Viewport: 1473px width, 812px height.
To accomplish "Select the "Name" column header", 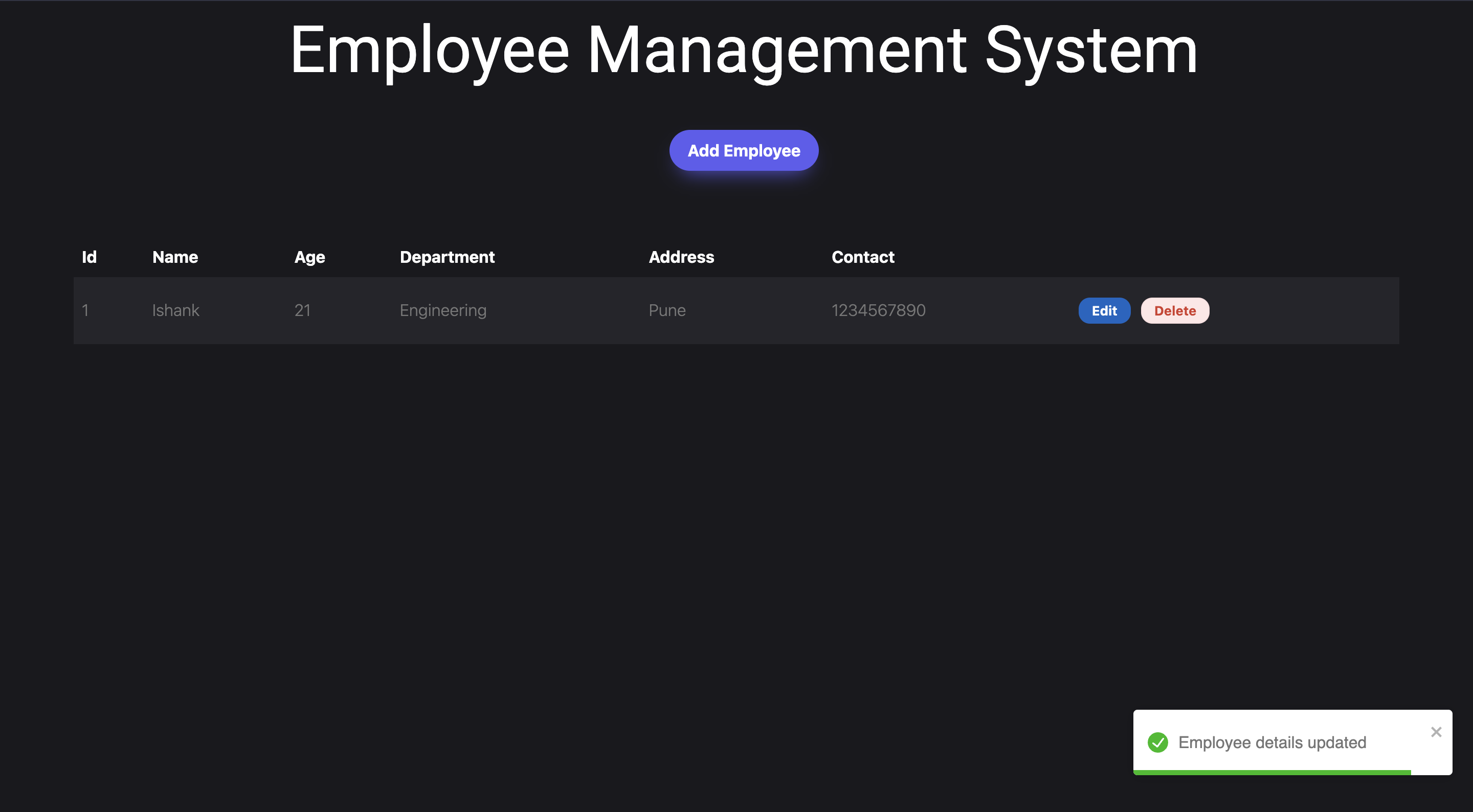I will click(x=175, y=257).
